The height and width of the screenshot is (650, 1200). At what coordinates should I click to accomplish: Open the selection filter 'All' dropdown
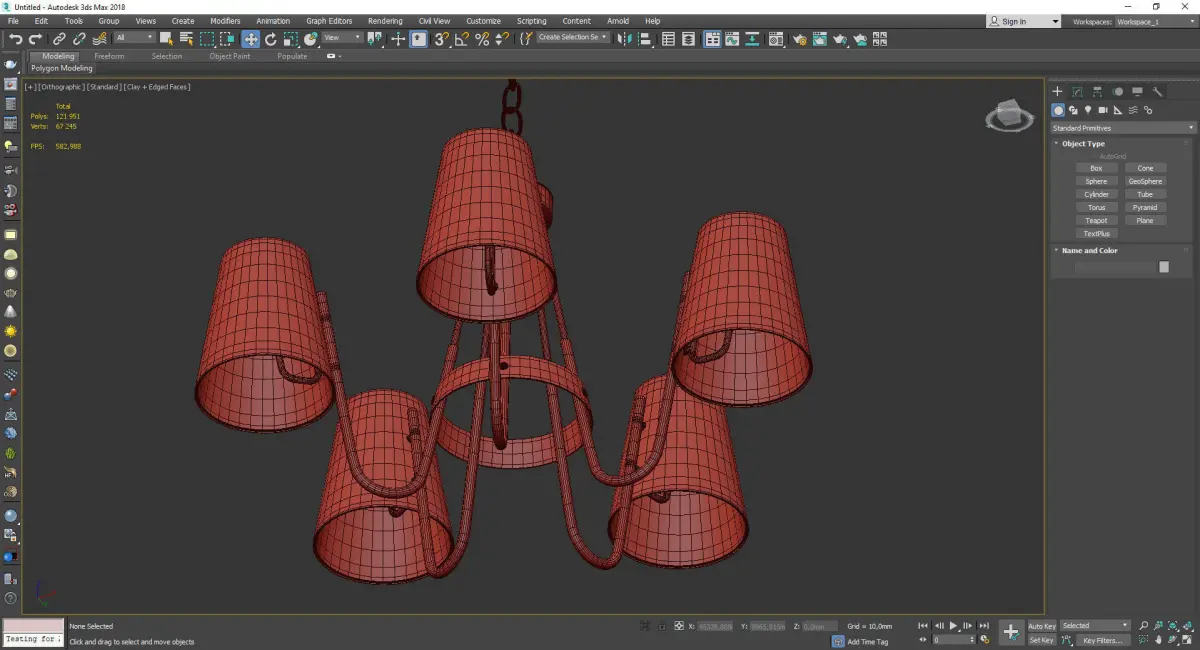click(x=134, y=38)
